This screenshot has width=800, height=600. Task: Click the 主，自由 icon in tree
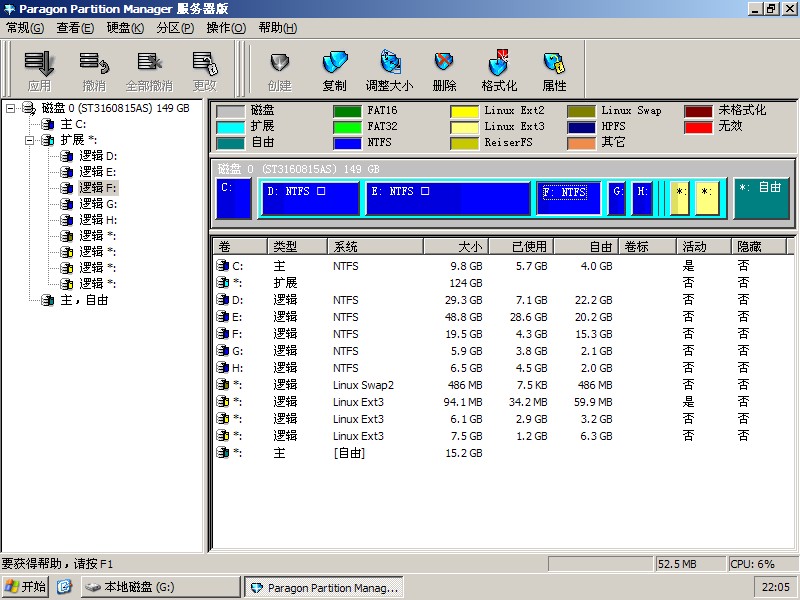tap(48, 300)
